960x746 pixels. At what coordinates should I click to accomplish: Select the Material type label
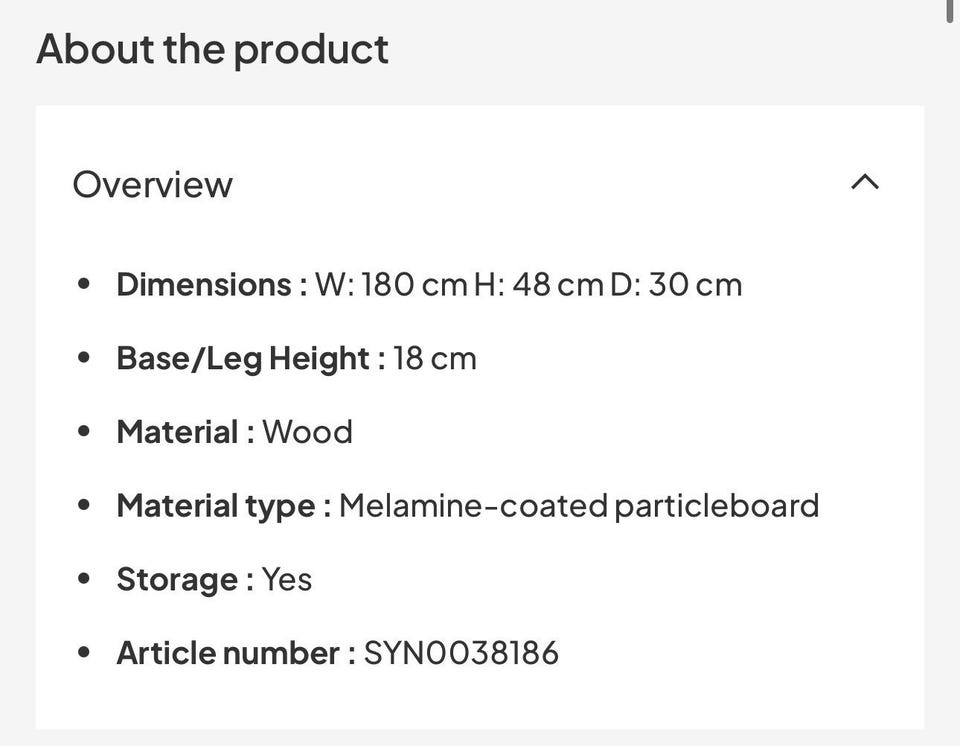click(x=223, y=506)
